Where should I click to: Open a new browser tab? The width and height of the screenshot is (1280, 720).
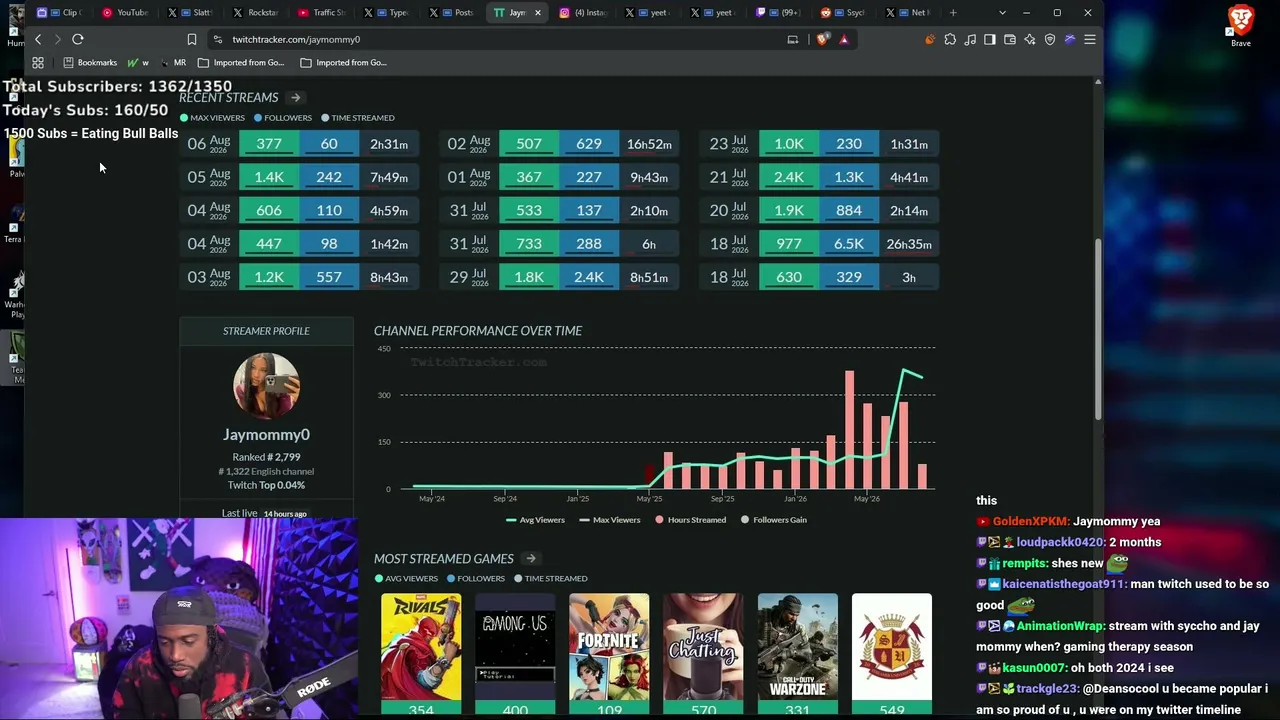953,13
